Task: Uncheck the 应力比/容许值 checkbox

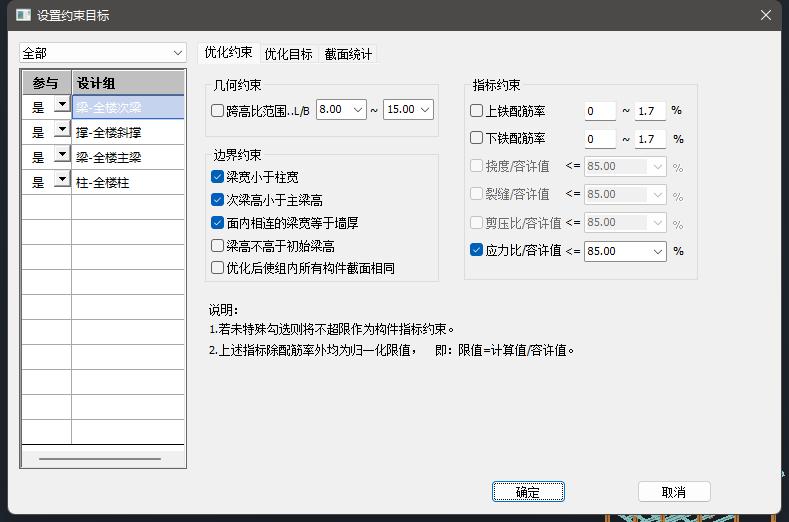Action: (x=476, y=250)
